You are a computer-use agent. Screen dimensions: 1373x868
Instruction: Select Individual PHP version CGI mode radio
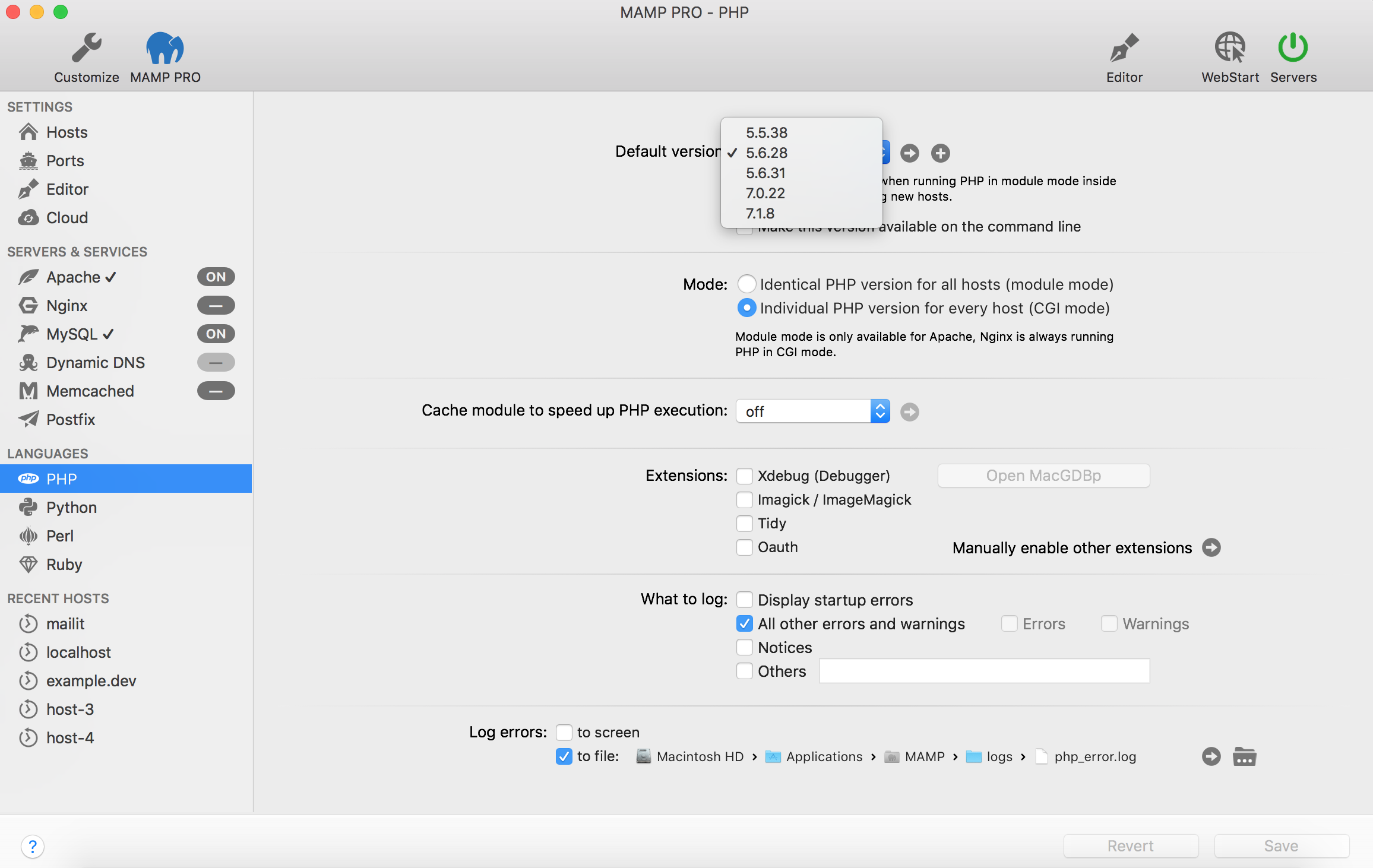(746, 308)
